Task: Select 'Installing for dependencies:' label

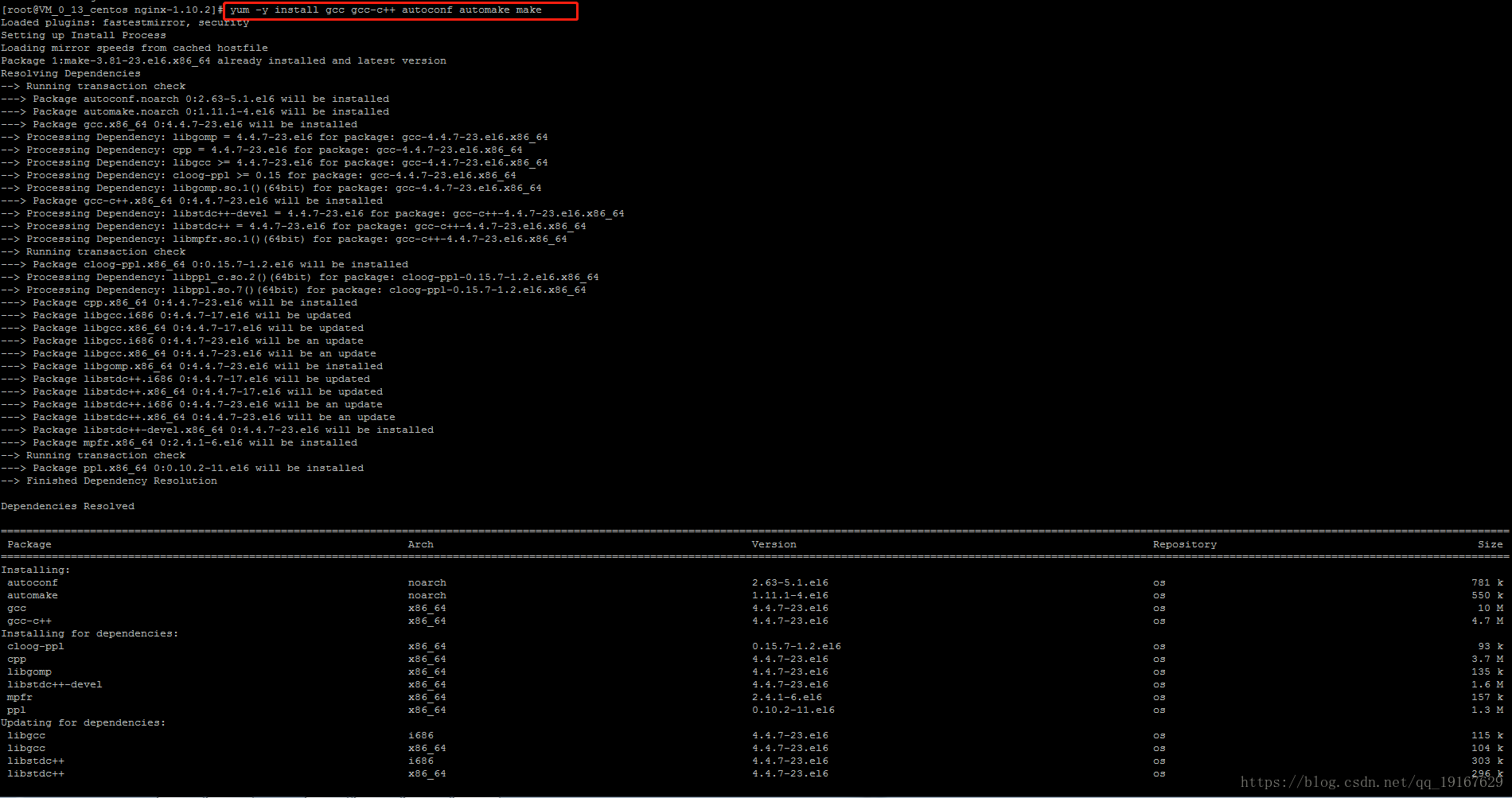Action: (x=90, y=634)
